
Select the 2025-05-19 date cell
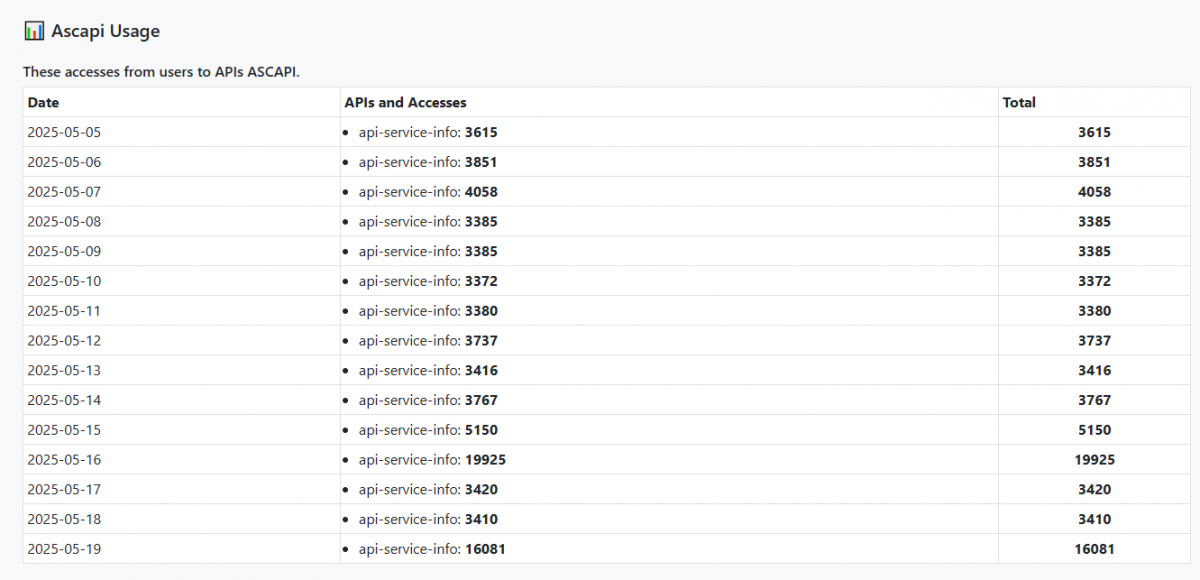[64, 549]
